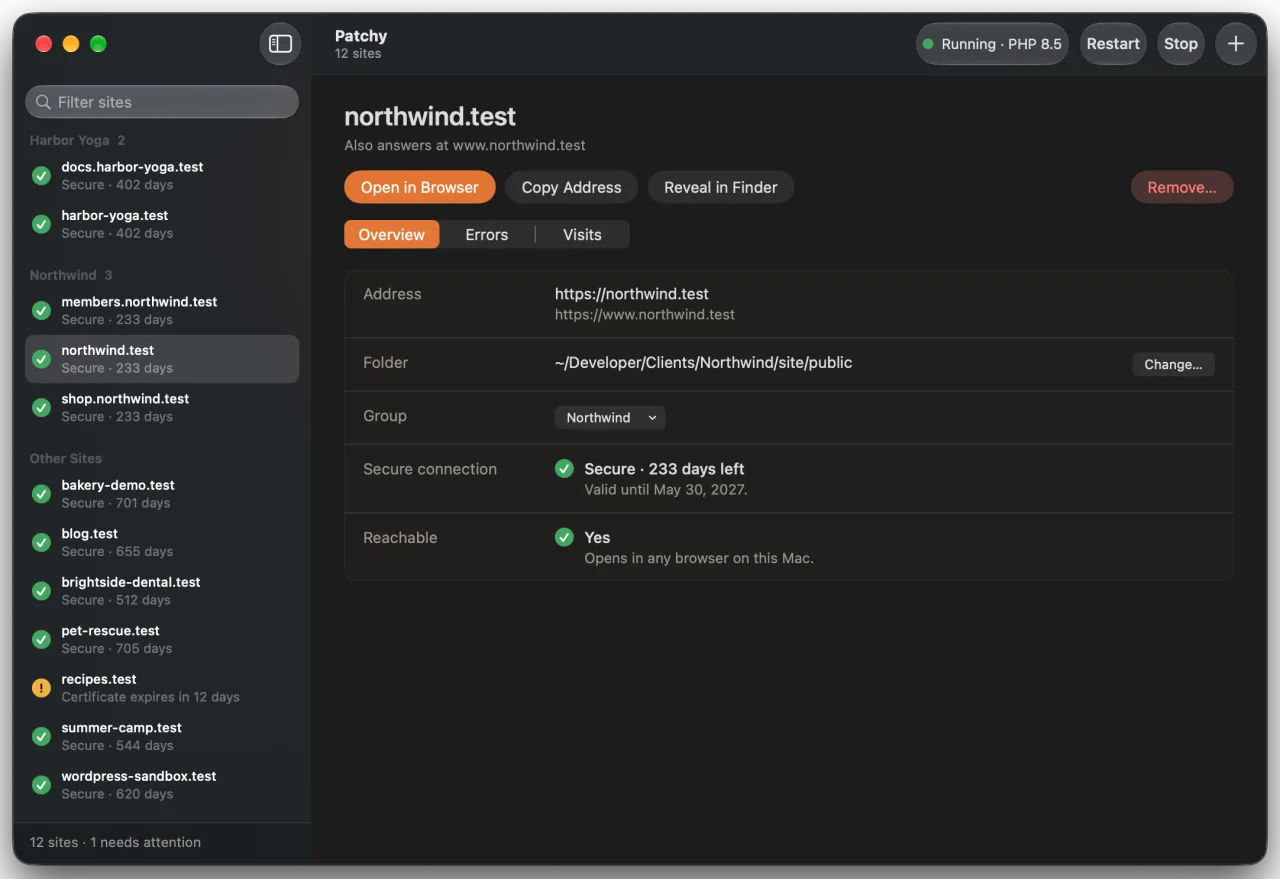This screenshot has width=1280, height=879.
Task: Select the selected northwind.test row in sidebar
Action: tap(162, 359)
